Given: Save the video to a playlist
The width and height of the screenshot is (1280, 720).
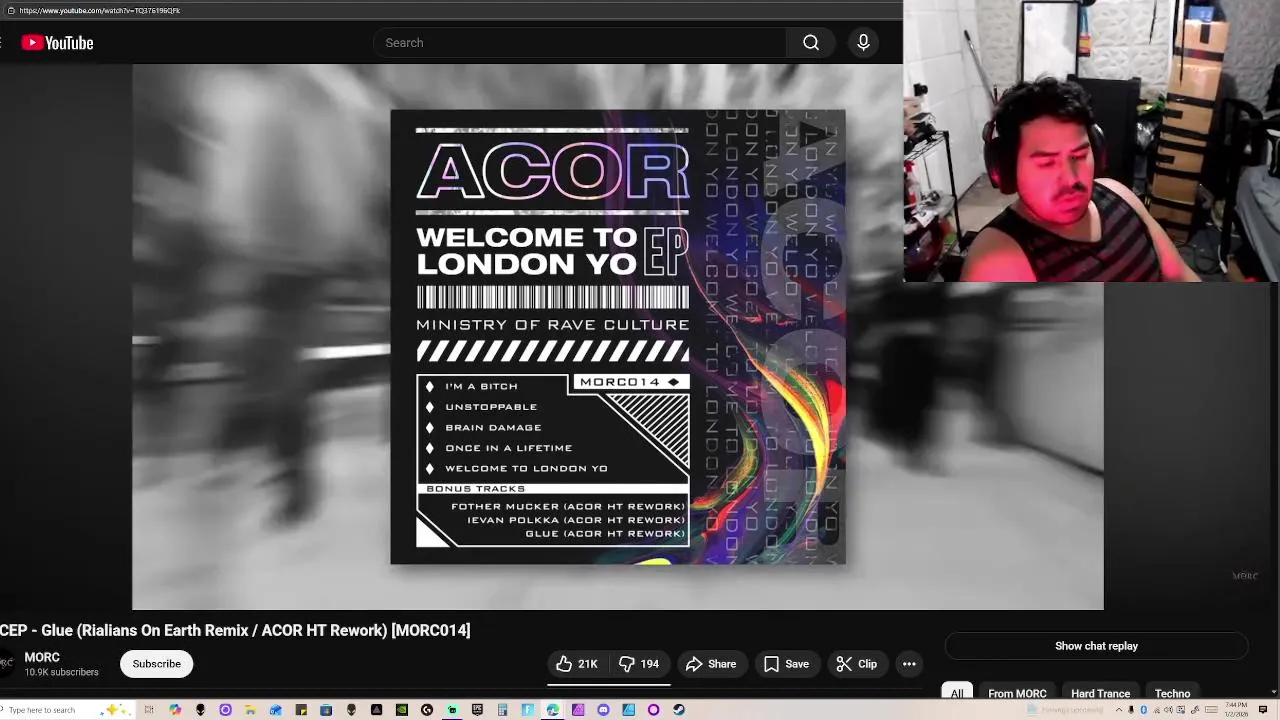Looking at the screenshot, I should [786, 664].
